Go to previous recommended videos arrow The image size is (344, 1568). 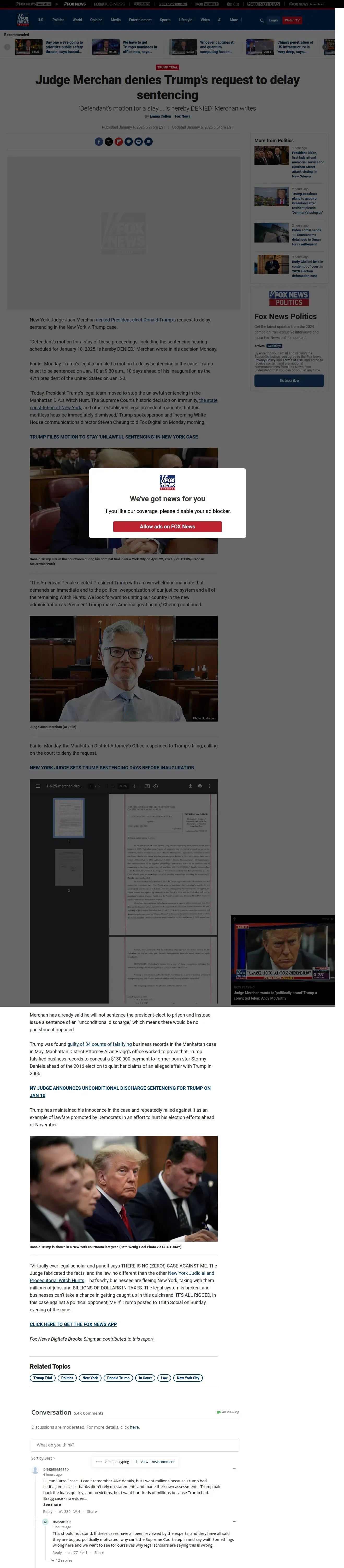click(x=7, y=47)
